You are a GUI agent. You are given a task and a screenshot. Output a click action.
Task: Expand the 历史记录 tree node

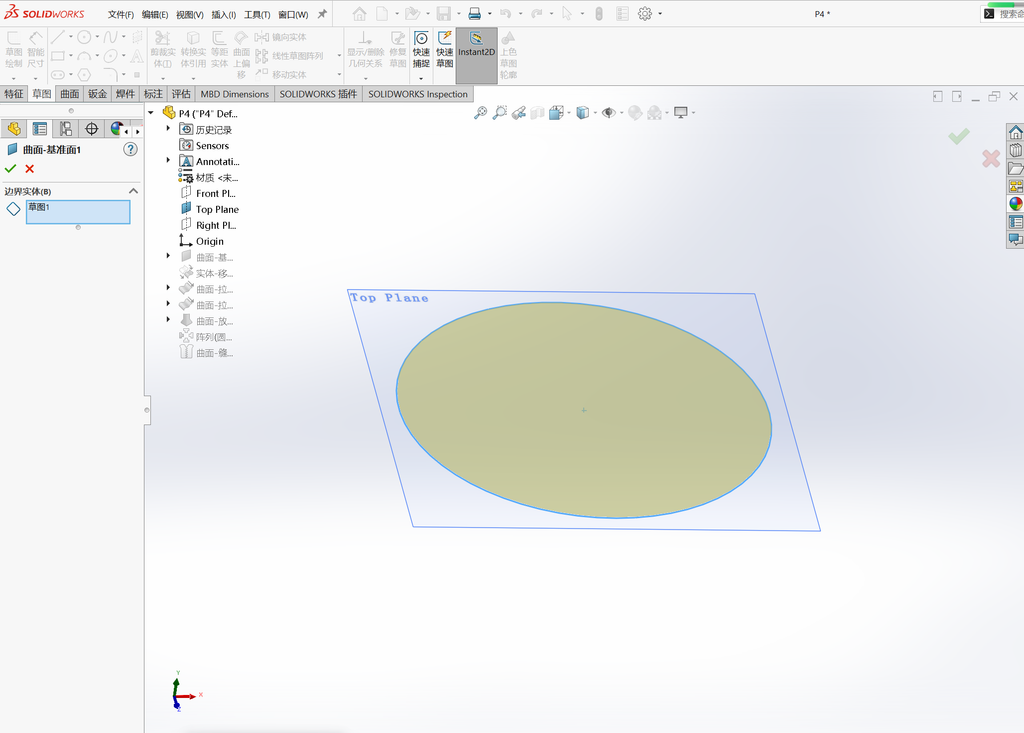coord(168,129)
